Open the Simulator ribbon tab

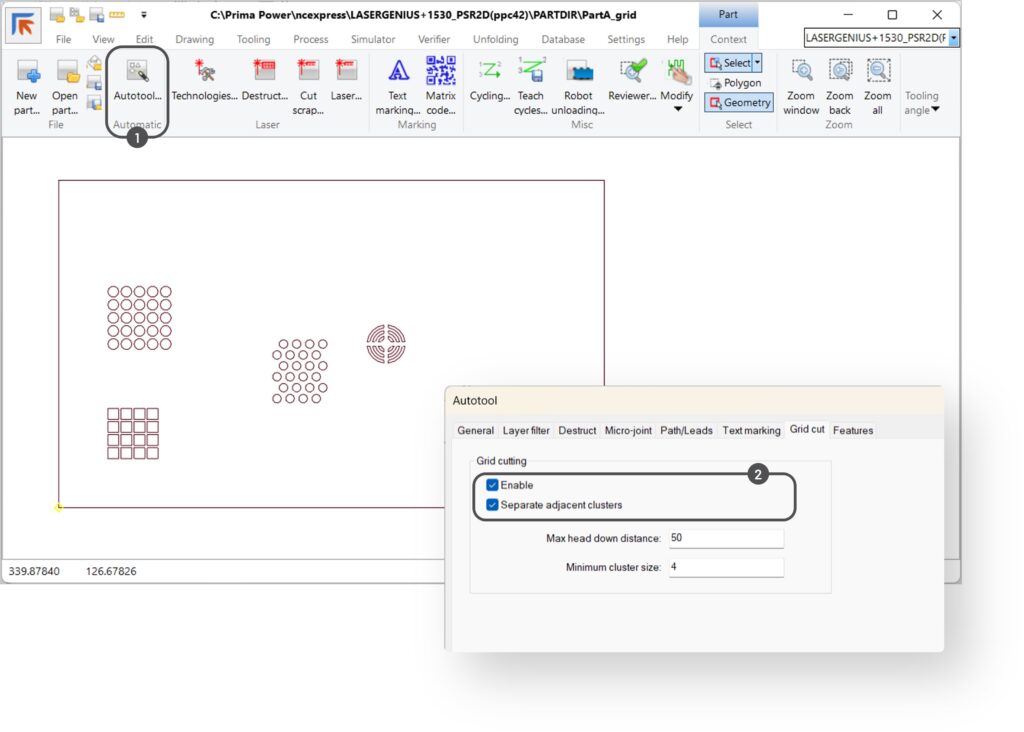coord(372,39)
